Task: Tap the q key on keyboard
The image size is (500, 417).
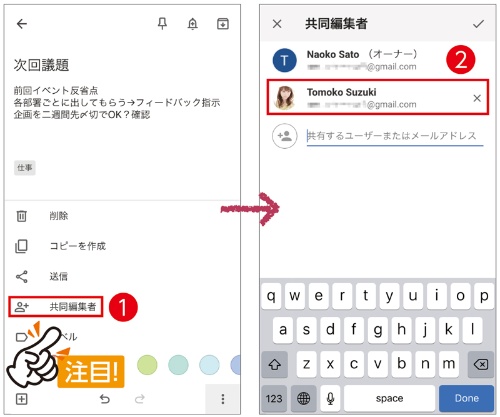Action: pos(272,296)
